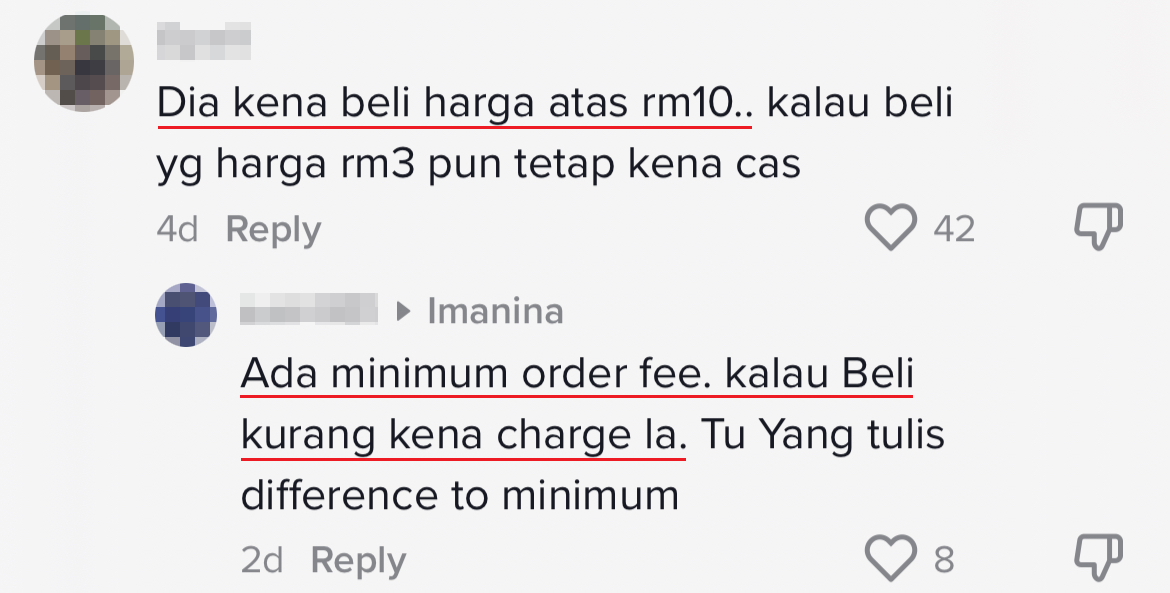
Task: Open the blurred username above minimum order reply
Action: (x=309, y=309)
